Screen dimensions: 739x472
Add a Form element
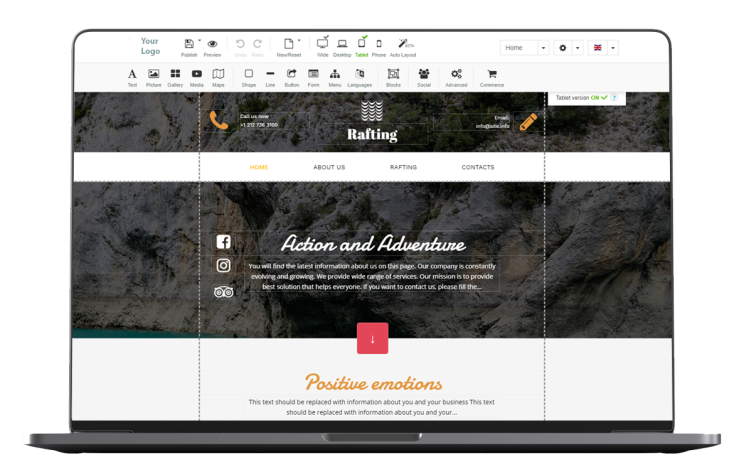(313, 74)
